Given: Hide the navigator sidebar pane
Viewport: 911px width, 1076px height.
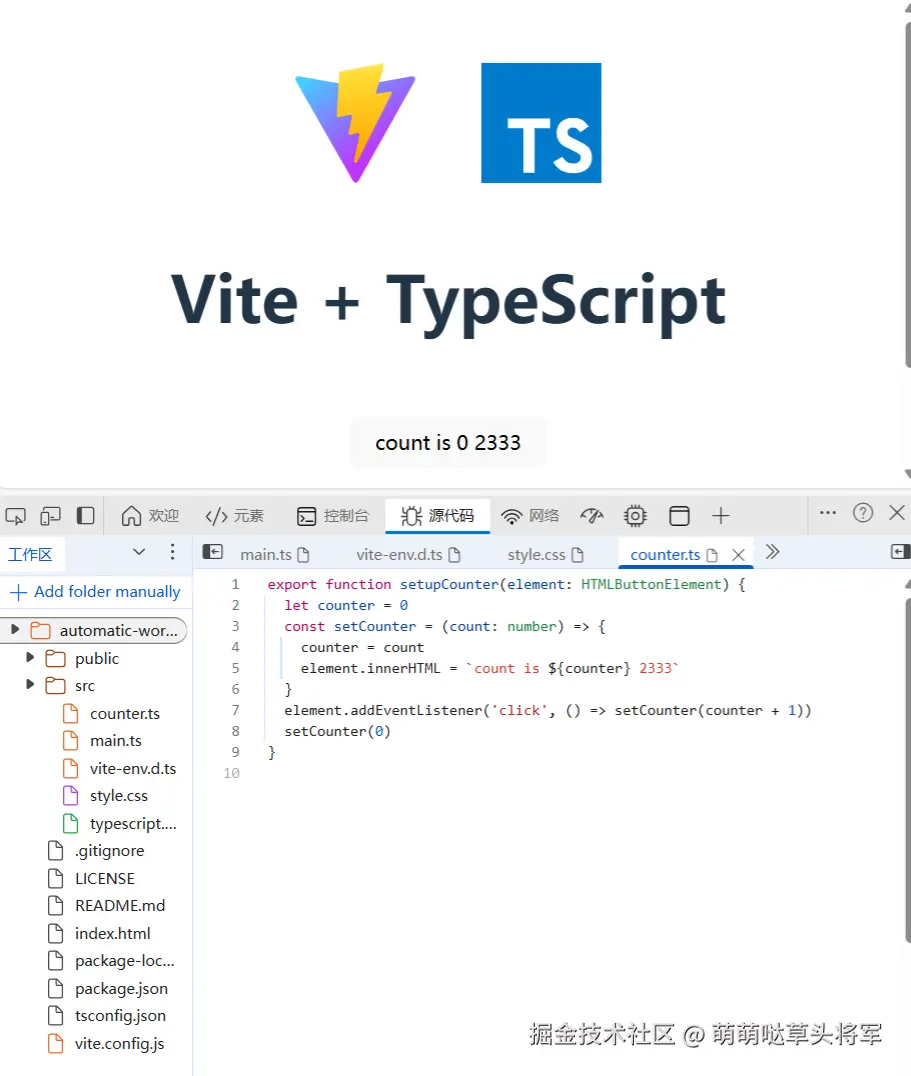Looking at the screenshot, I should [x=213, y=552].
